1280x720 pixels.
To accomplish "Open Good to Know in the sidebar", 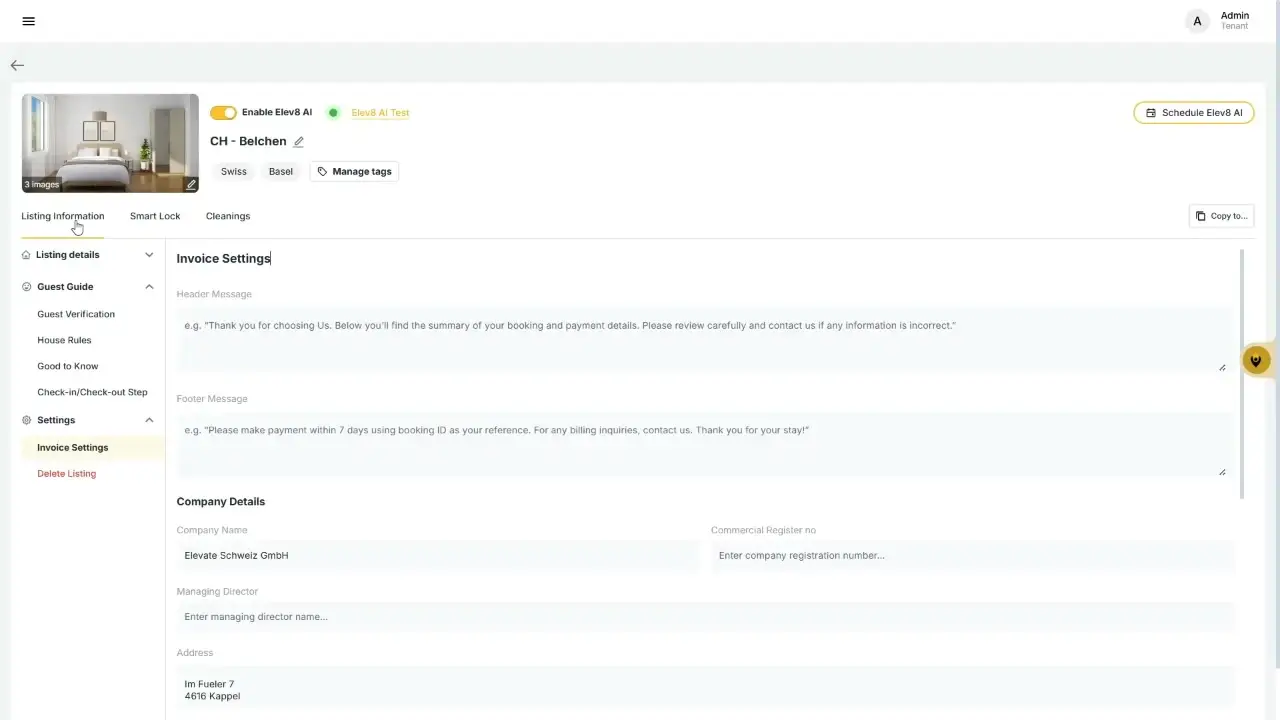I will pyautogui.click(x=68, y=366).
